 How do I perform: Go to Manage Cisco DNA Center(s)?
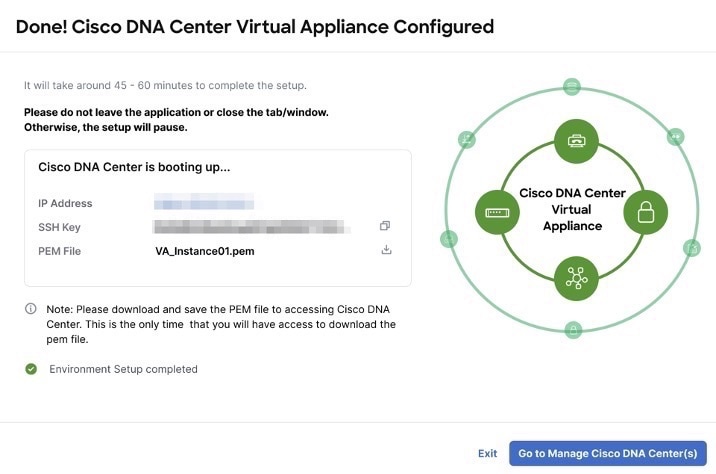click(x=608, y=453)
